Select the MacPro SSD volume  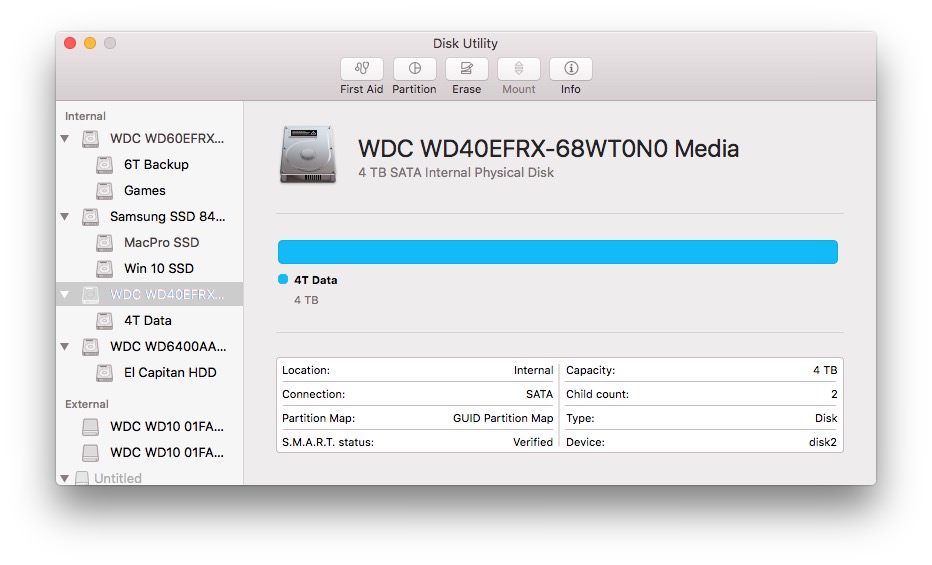pyautogui.click(x=162, y=242)
